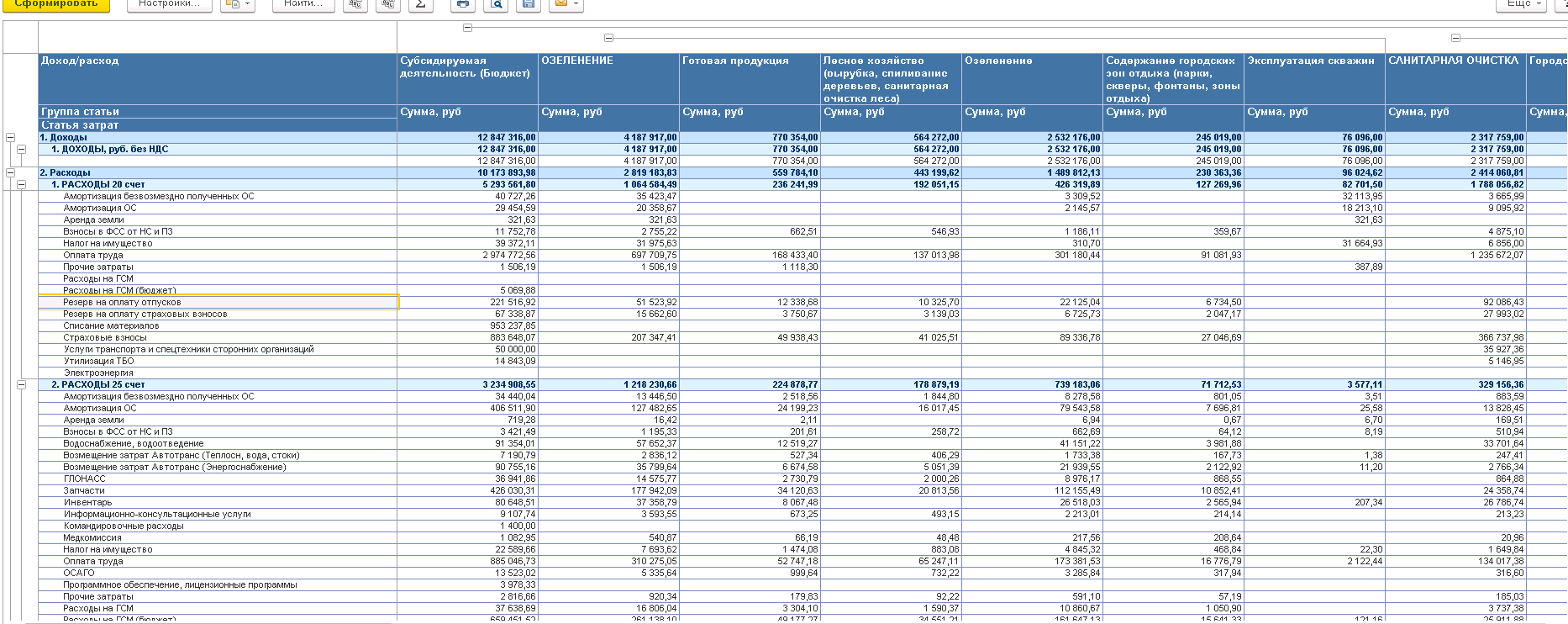
Task: Send the report by email envelope icon
Action: pyautogui.click(x=566, y=4)
